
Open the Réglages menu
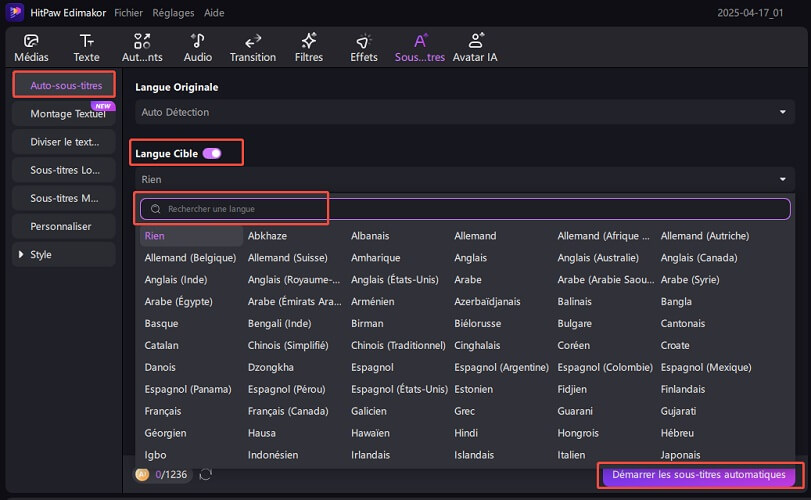(x=174, y=14)
